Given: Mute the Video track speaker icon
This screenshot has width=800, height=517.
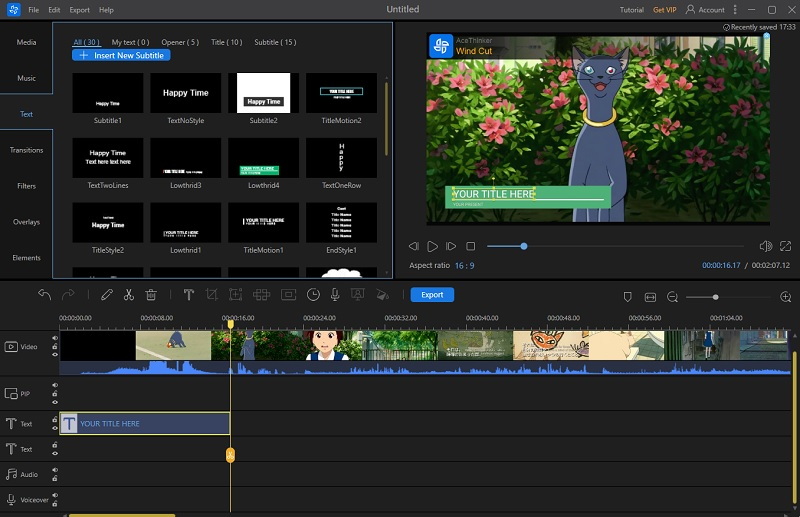Looking at the screenshot, I should click(55, 338).
